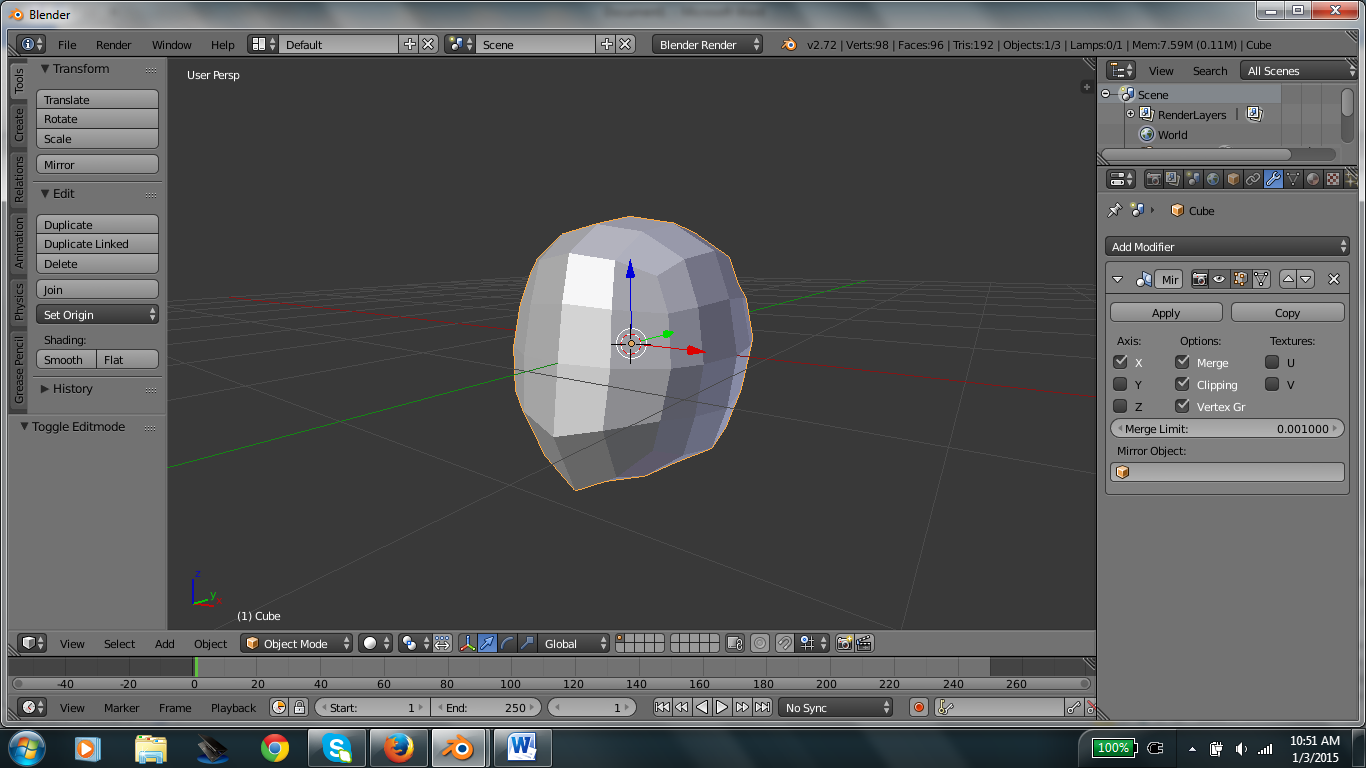Screen dimensions: 1366x768
Task: Open the Add menu in the viewport header
Action: click(164, 643)
